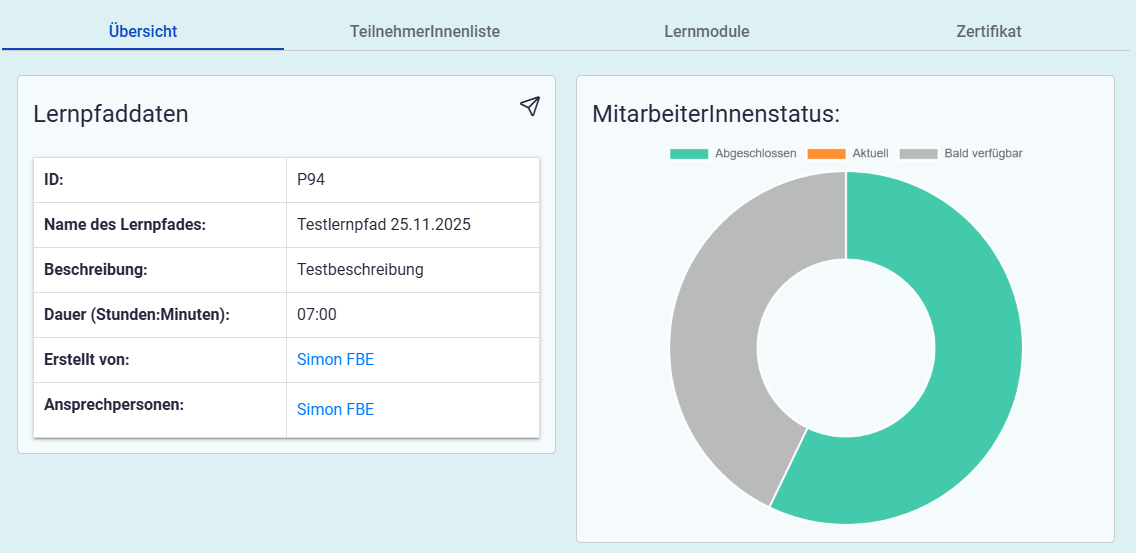The image size is (1136, 553).
Task: Go to the Zertifikat tab
Action: coord(988,31)
